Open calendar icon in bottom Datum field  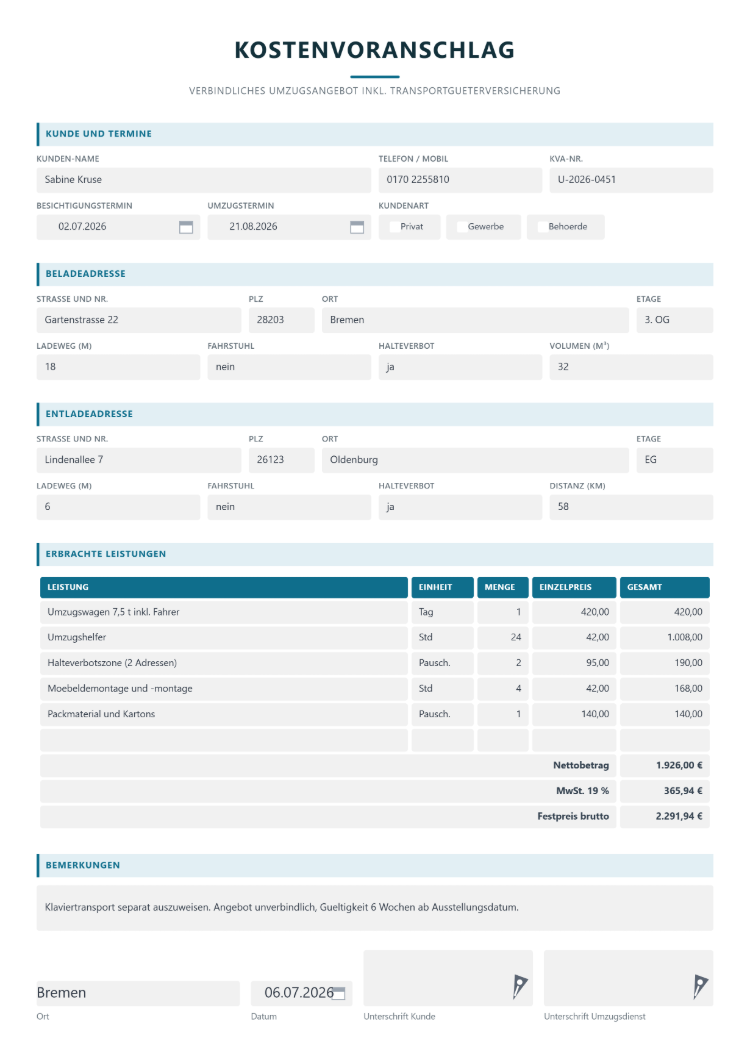pos(339,992)
